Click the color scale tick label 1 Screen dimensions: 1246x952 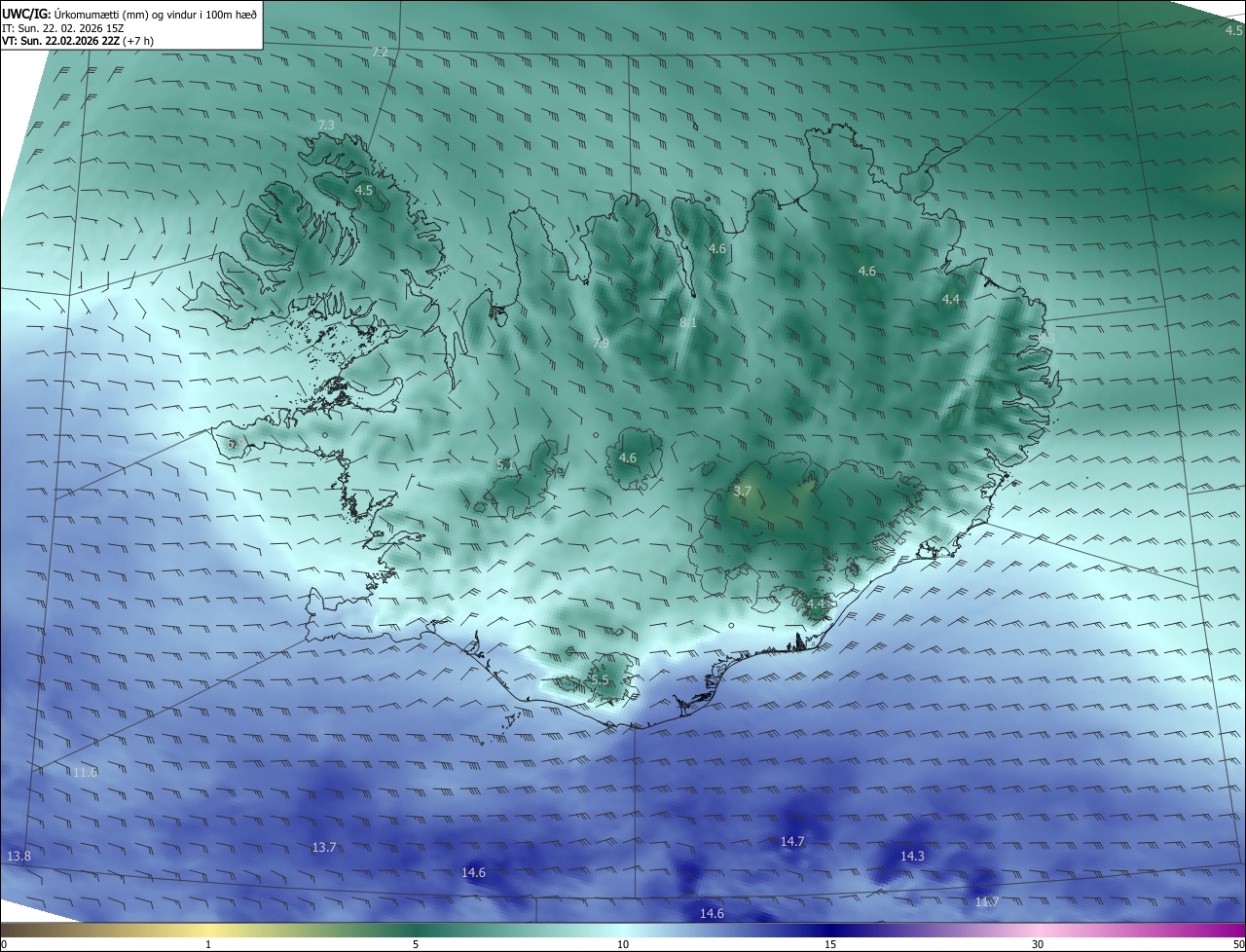(x=209, y=944)
